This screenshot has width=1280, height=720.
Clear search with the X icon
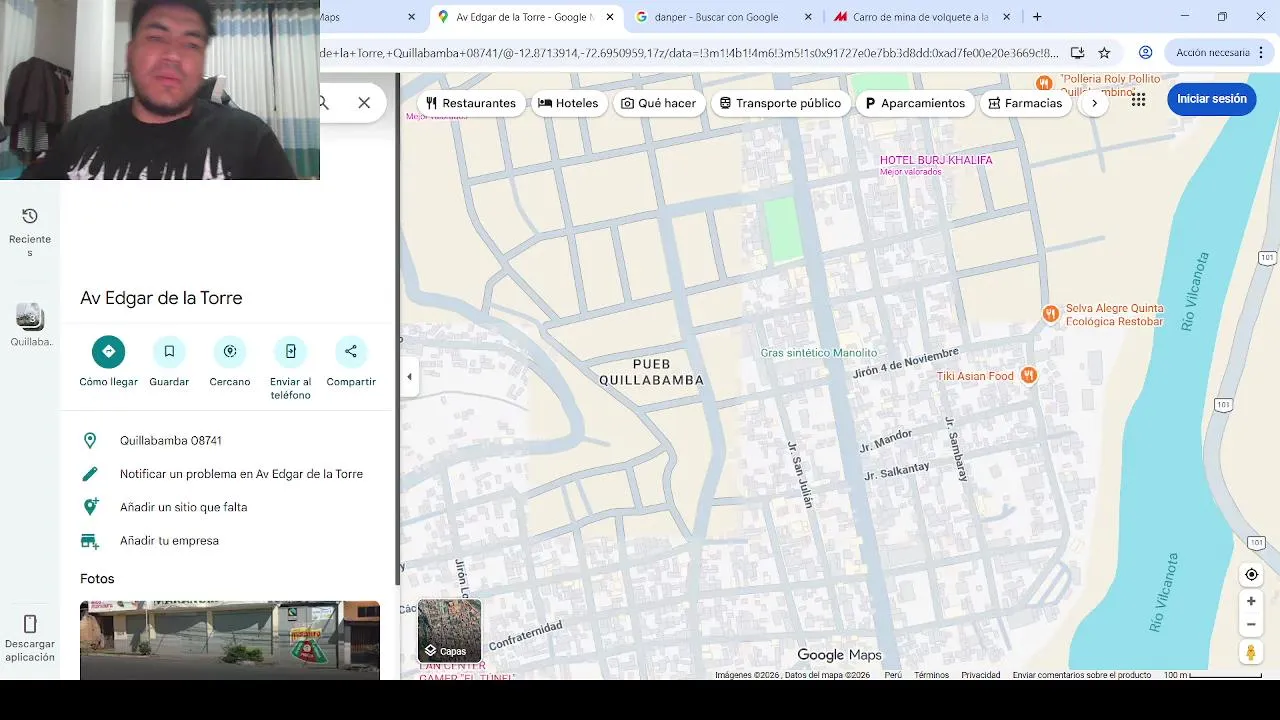pos(364,103)
